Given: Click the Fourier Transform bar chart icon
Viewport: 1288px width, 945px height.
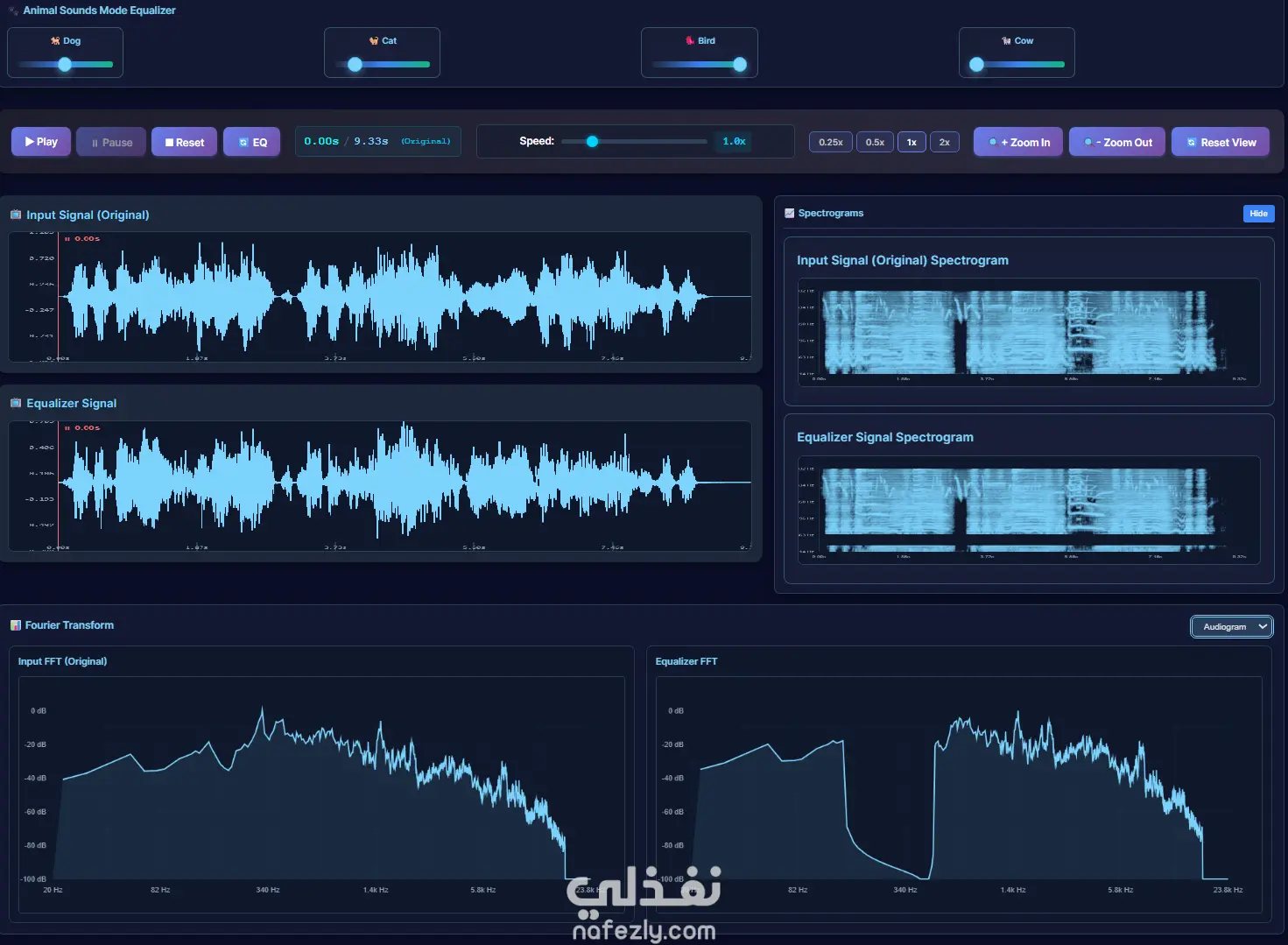Looking at the screenshot, I should (16, 625).
